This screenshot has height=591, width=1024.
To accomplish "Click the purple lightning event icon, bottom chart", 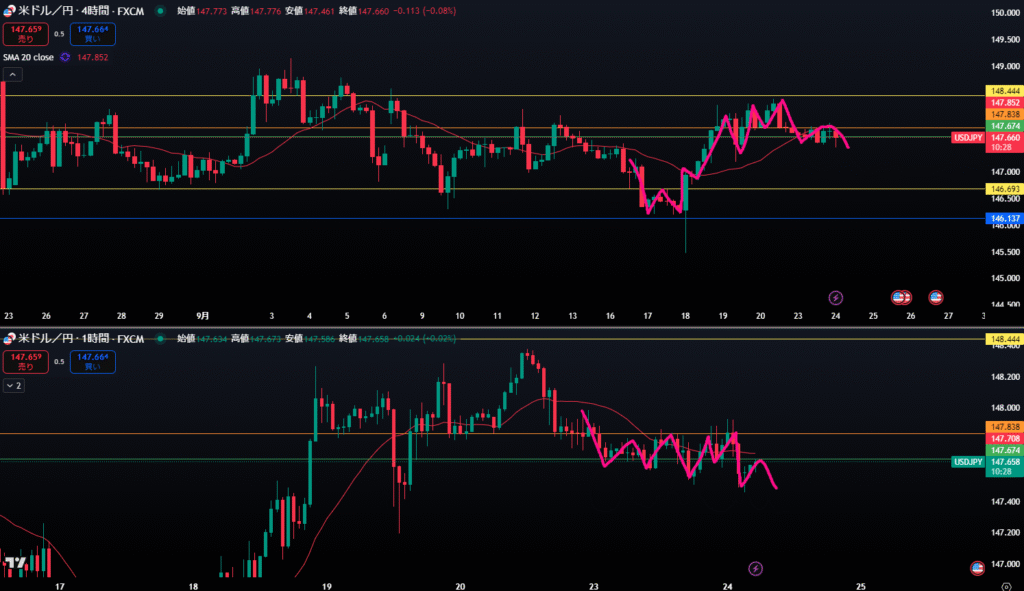I will click(755, 567).
